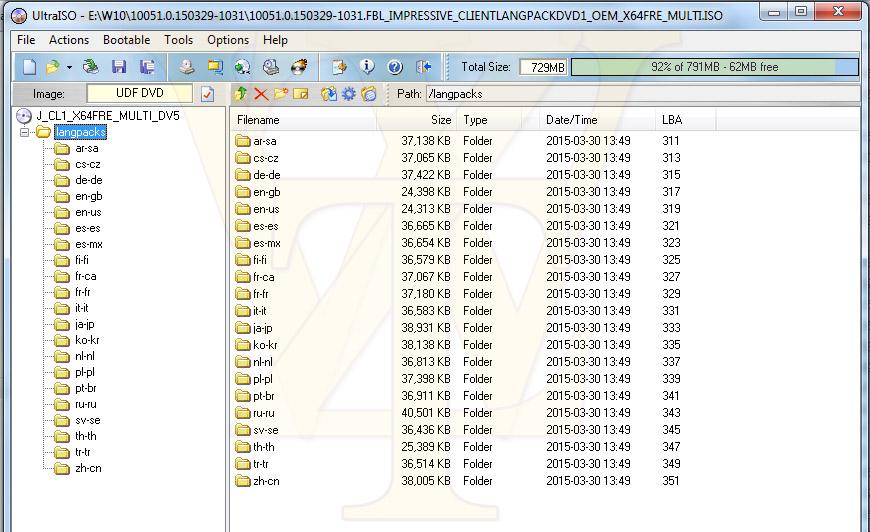Click the Burn CD/DVD Image flaming disc icon

(299, 67)
